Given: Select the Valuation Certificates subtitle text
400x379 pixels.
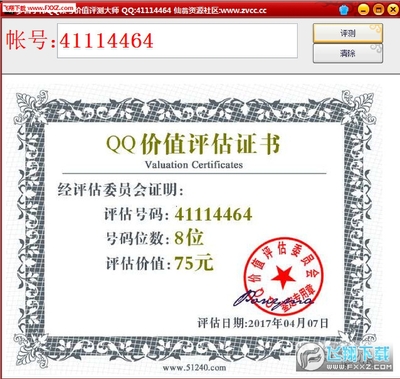Looking at the screenshot, I should pos(194,165).
